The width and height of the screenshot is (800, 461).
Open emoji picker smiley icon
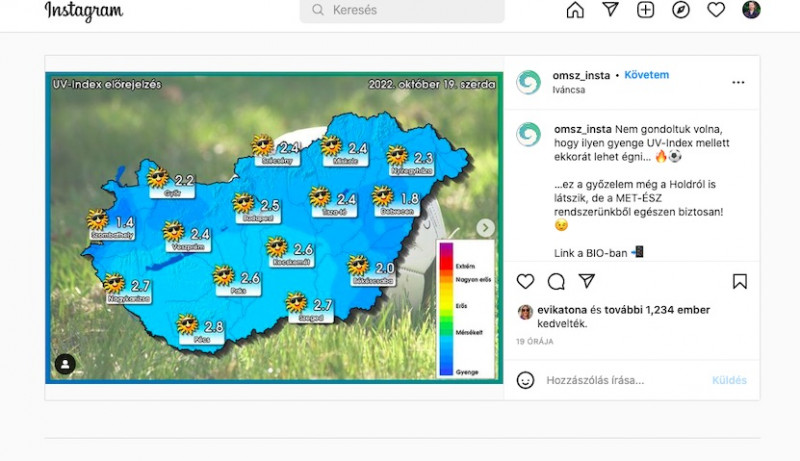click(525, 380)
